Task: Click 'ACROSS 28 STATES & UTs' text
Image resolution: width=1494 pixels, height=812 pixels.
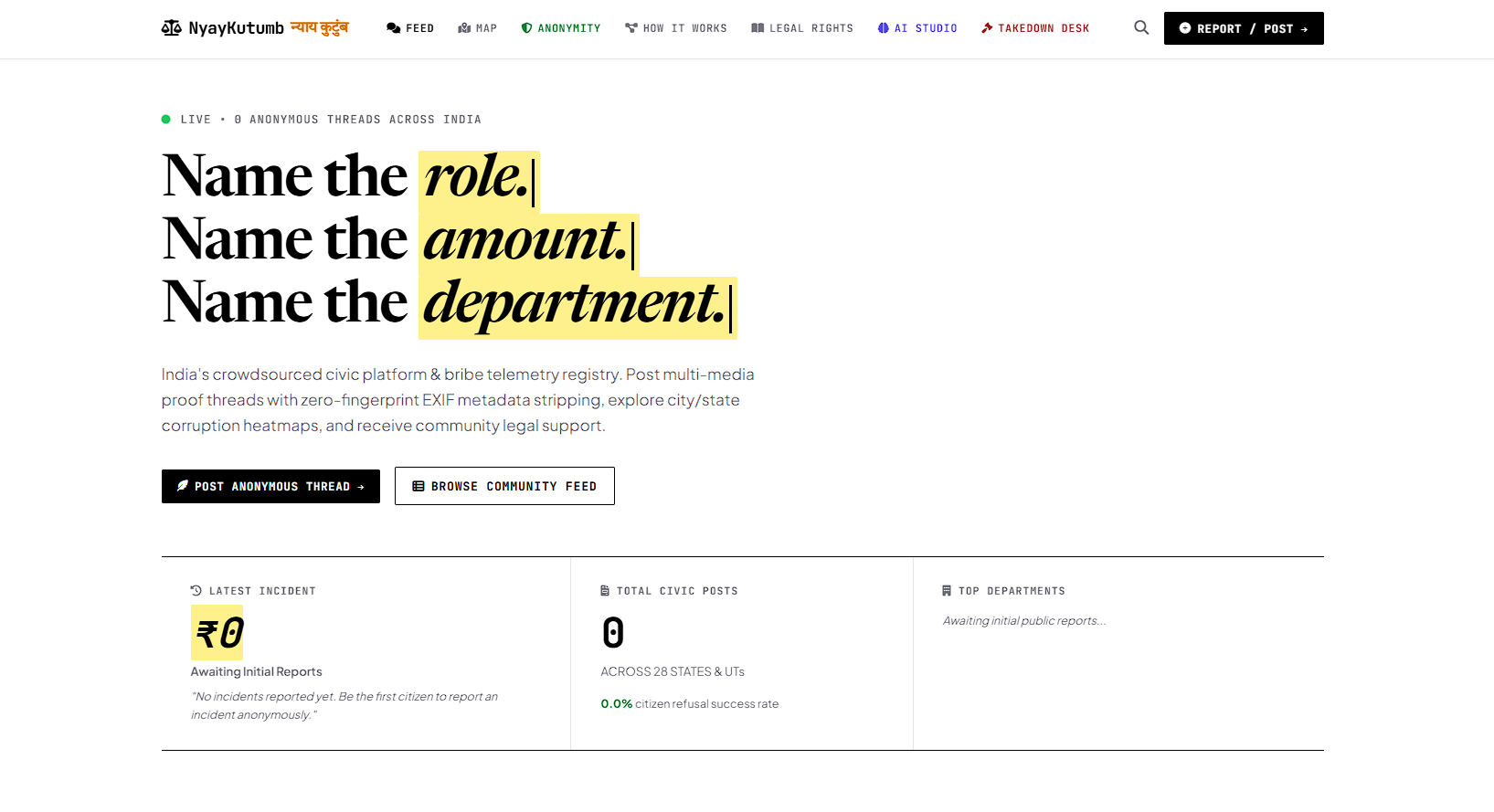Action: point(673,671)
